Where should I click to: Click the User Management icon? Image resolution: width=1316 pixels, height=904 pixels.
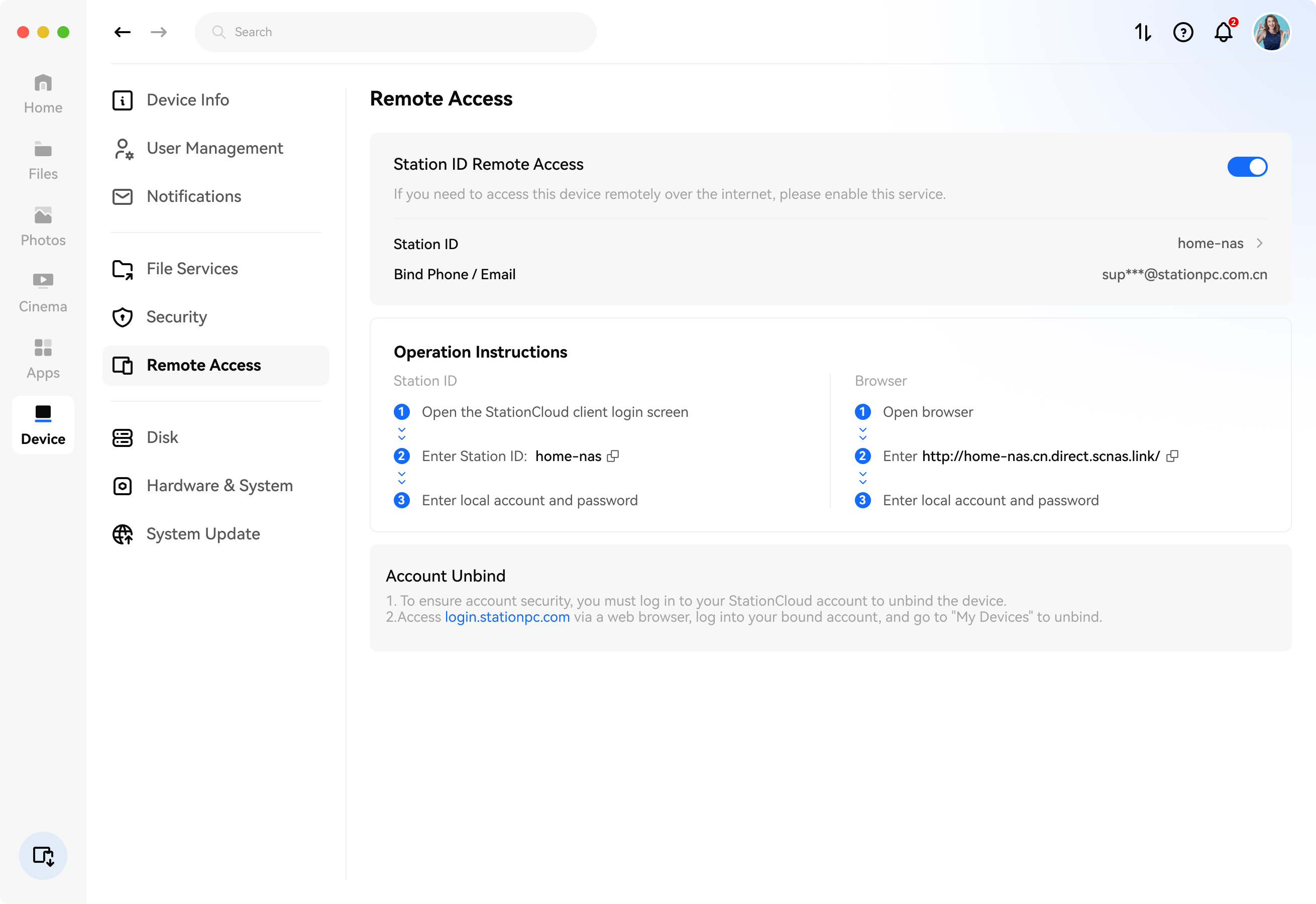123,148
